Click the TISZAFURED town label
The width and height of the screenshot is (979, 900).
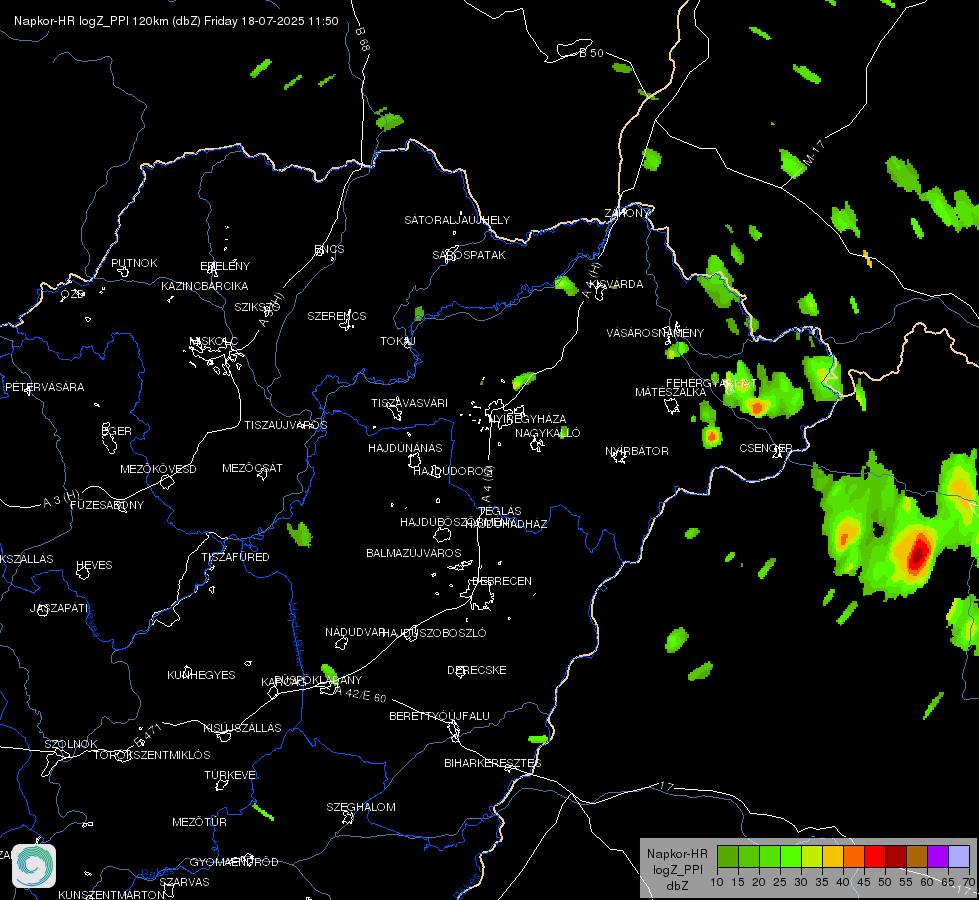click(x=235, y=556)
